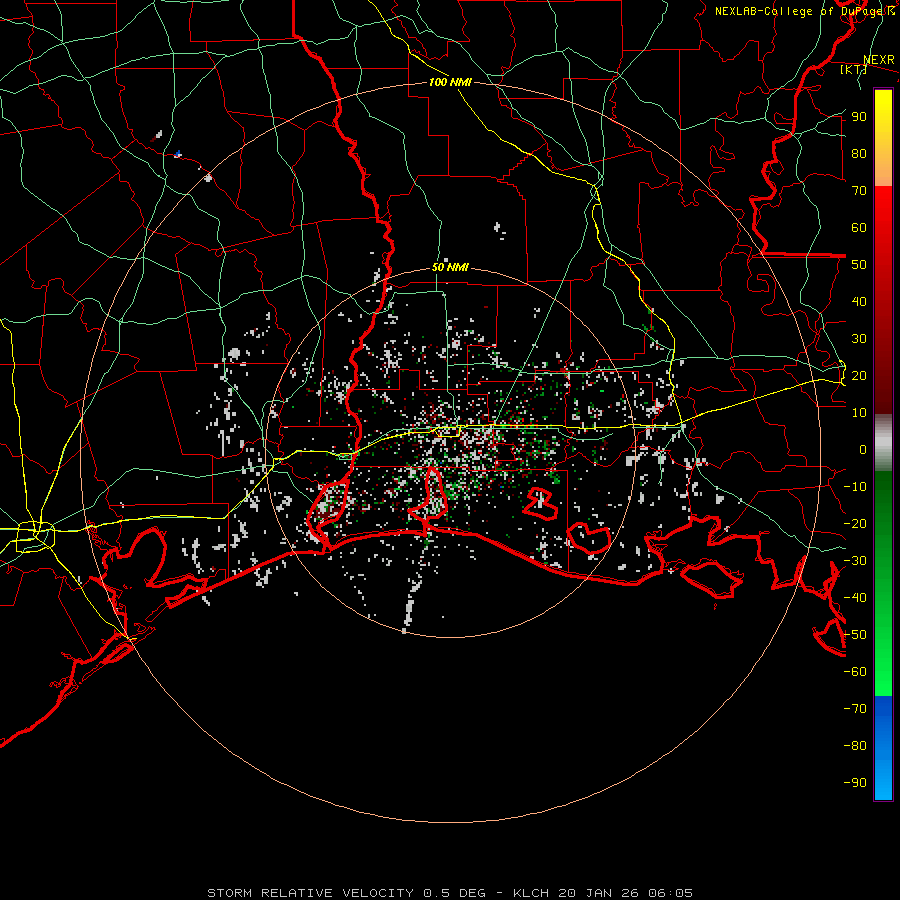This screenshot has height=900, width=900.
Task: Click the -20 value on the color scale
Action: coord(855,523)
